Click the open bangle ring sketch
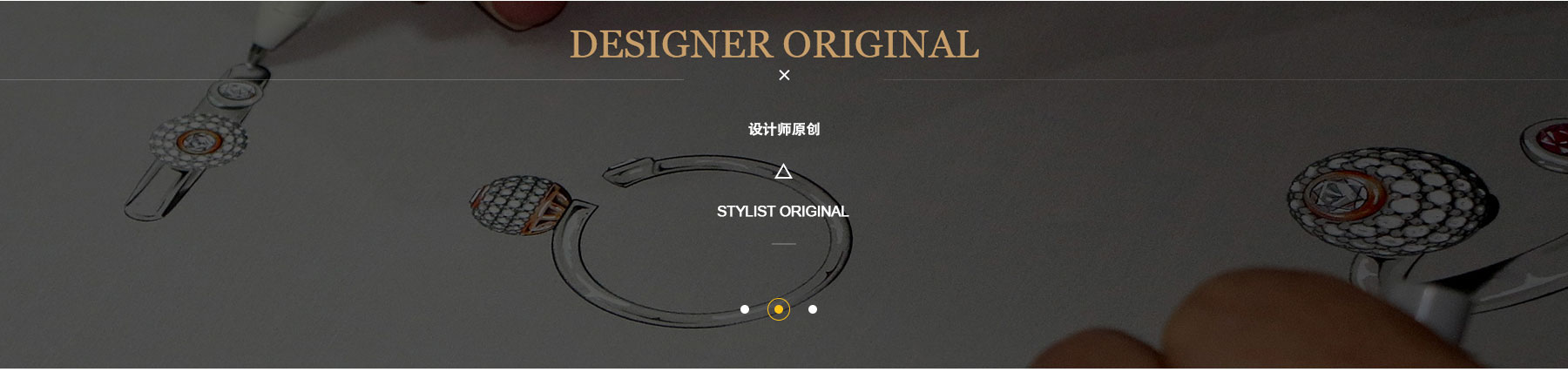 tap(706, 240)
